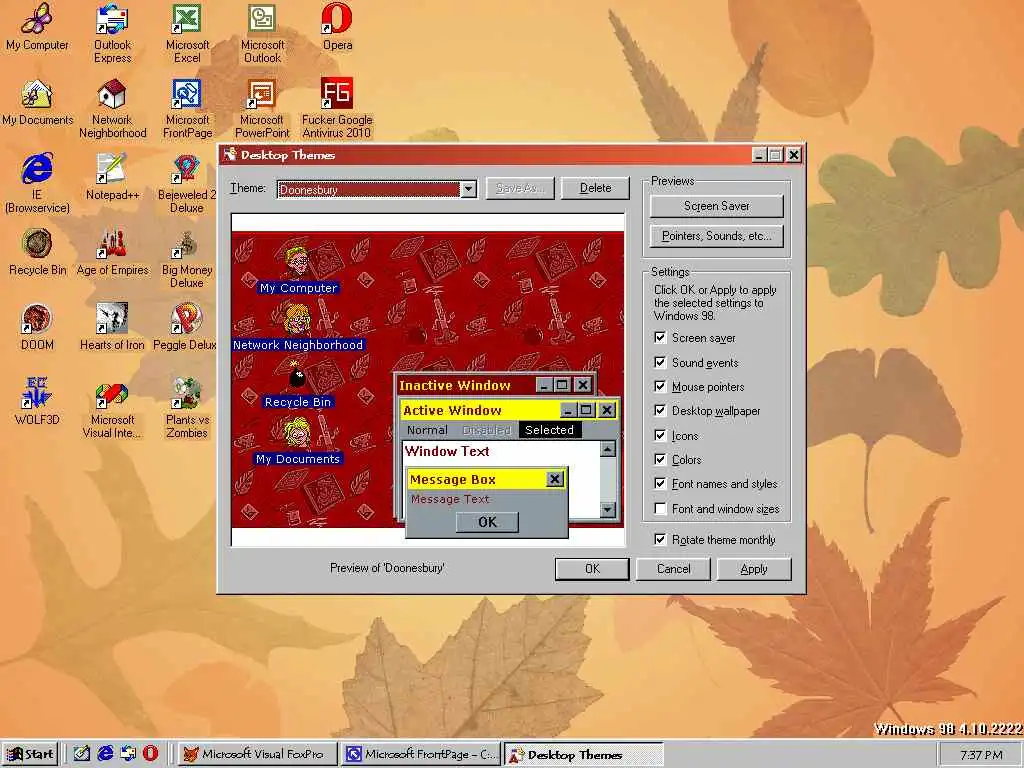The height and width of the screenshot is (768, 1024).
Task: Enable Font and window sizes
Action: [x=660, y=509]
